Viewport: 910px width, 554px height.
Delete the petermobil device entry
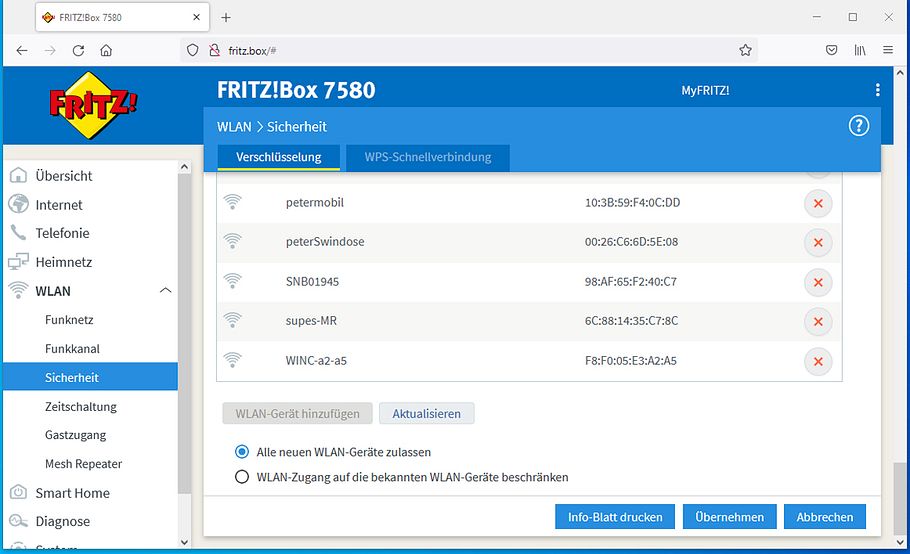818,203
